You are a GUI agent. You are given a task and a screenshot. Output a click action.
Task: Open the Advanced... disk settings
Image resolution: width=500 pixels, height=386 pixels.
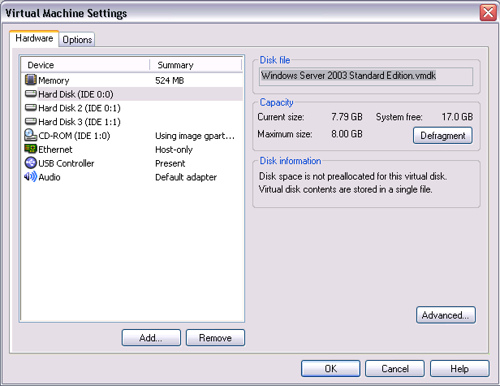[446, 315]
